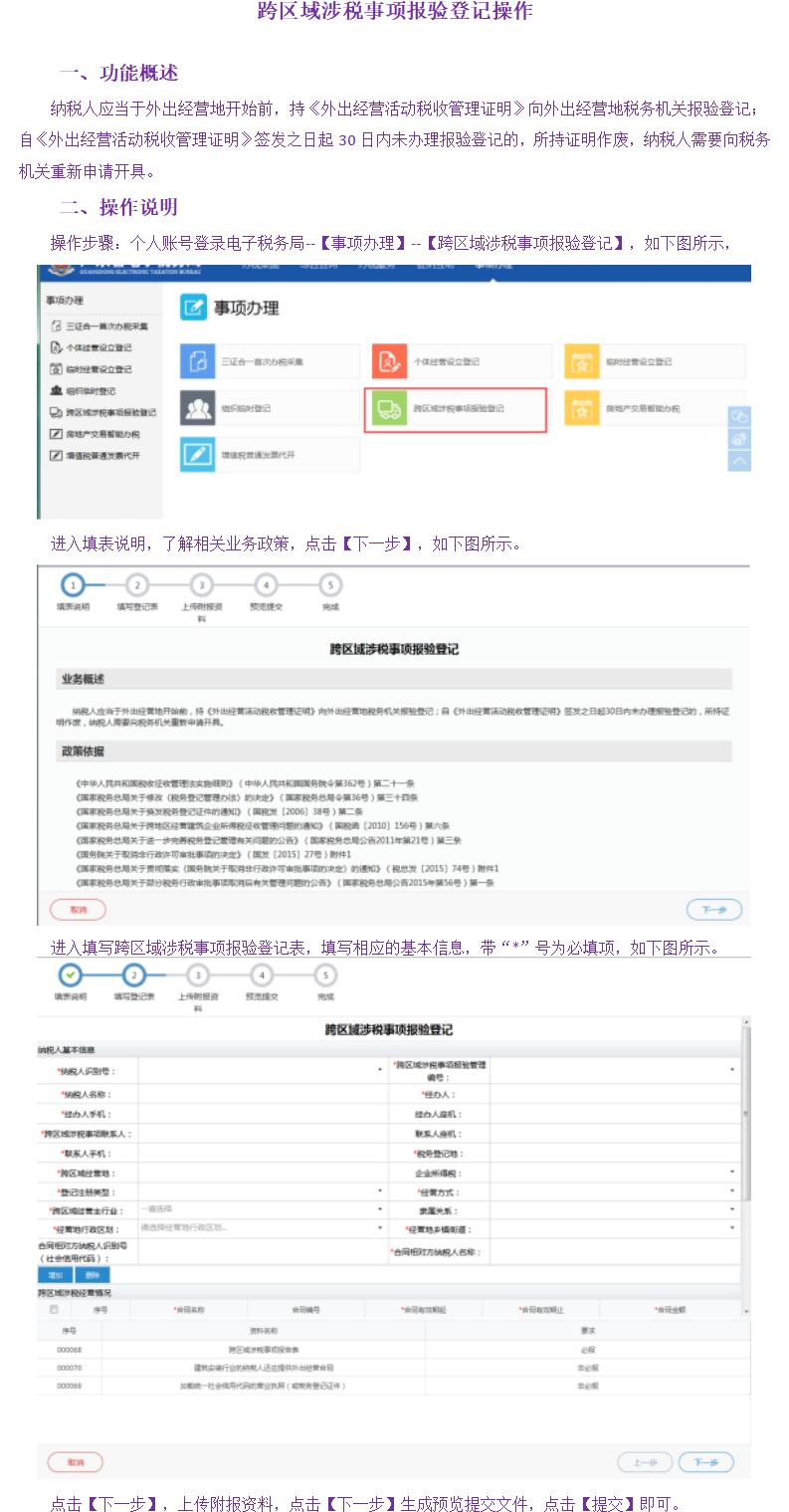
Task: Open the 纳税人识别号 dropdown
Action: pos(379,1071)
